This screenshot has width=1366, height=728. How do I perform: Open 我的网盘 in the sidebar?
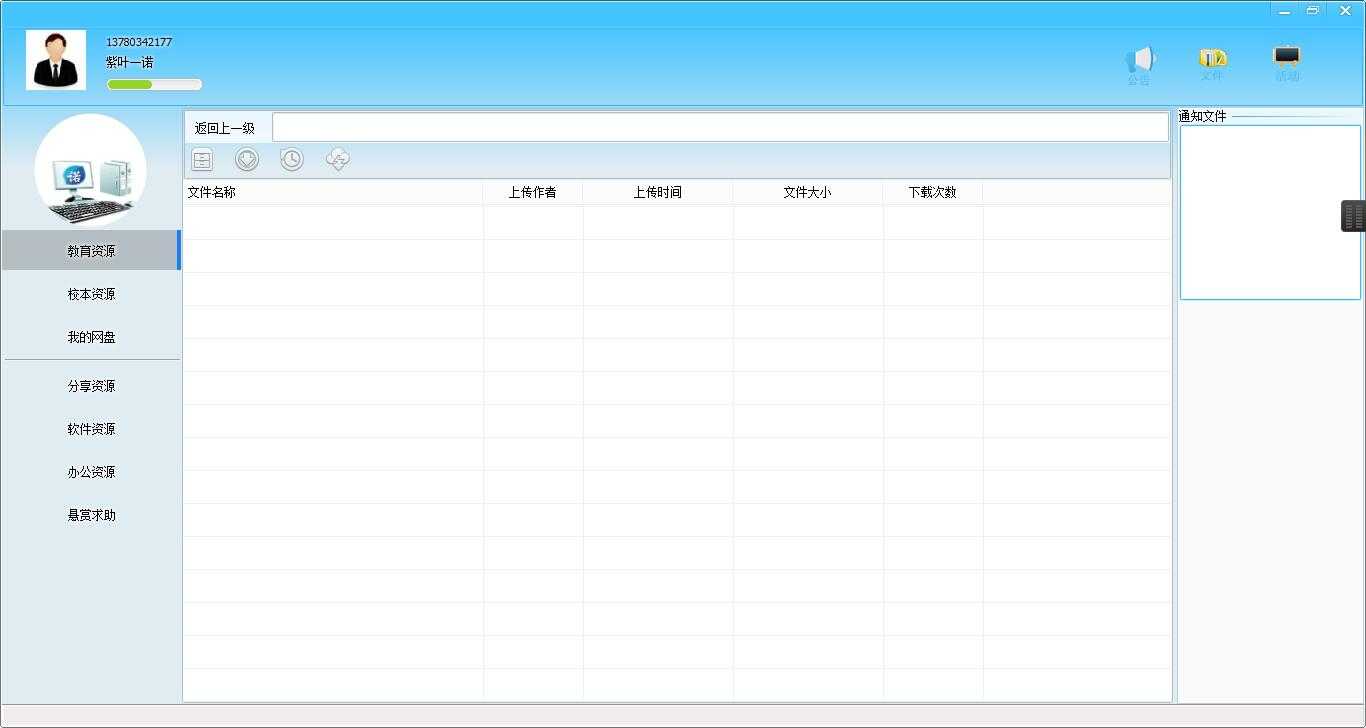point(91,337)
